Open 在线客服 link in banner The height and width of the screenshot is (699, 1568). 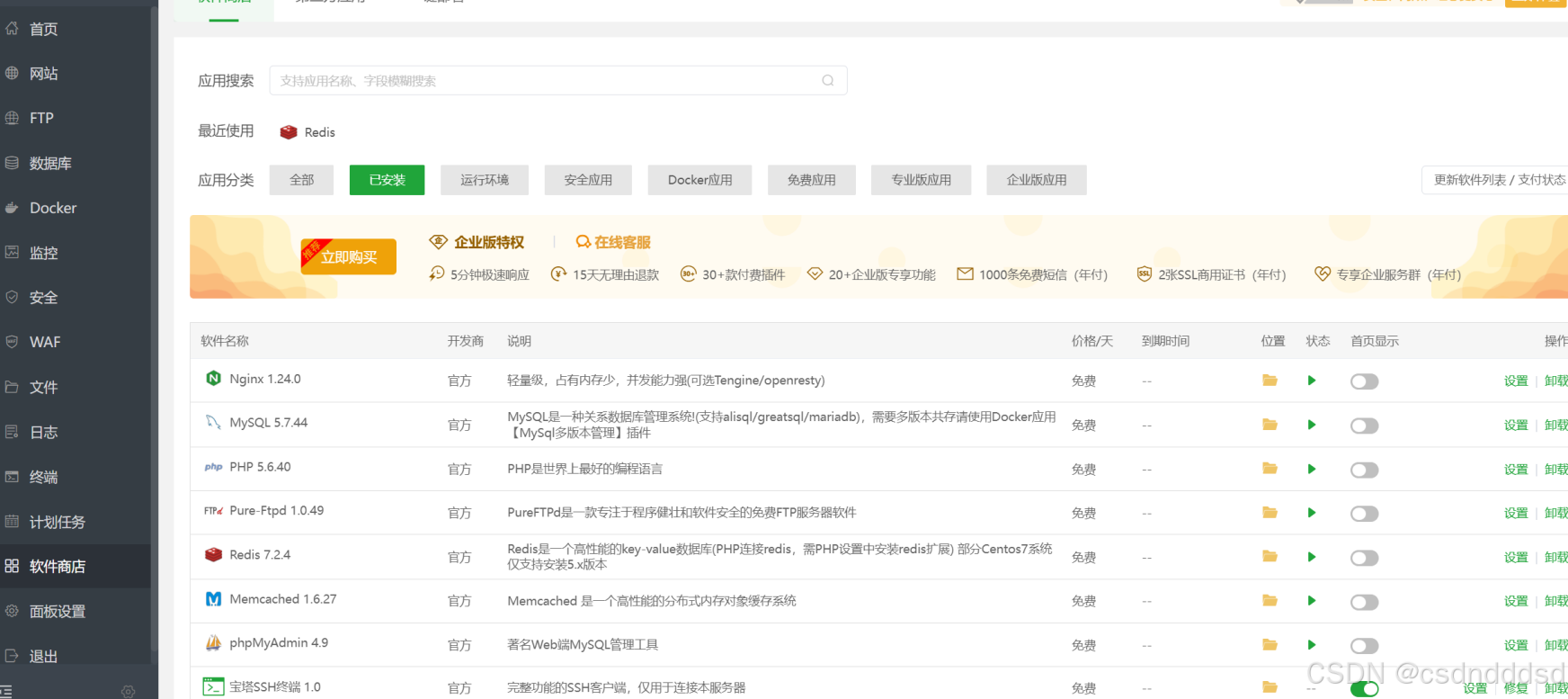tap(613, 242)
